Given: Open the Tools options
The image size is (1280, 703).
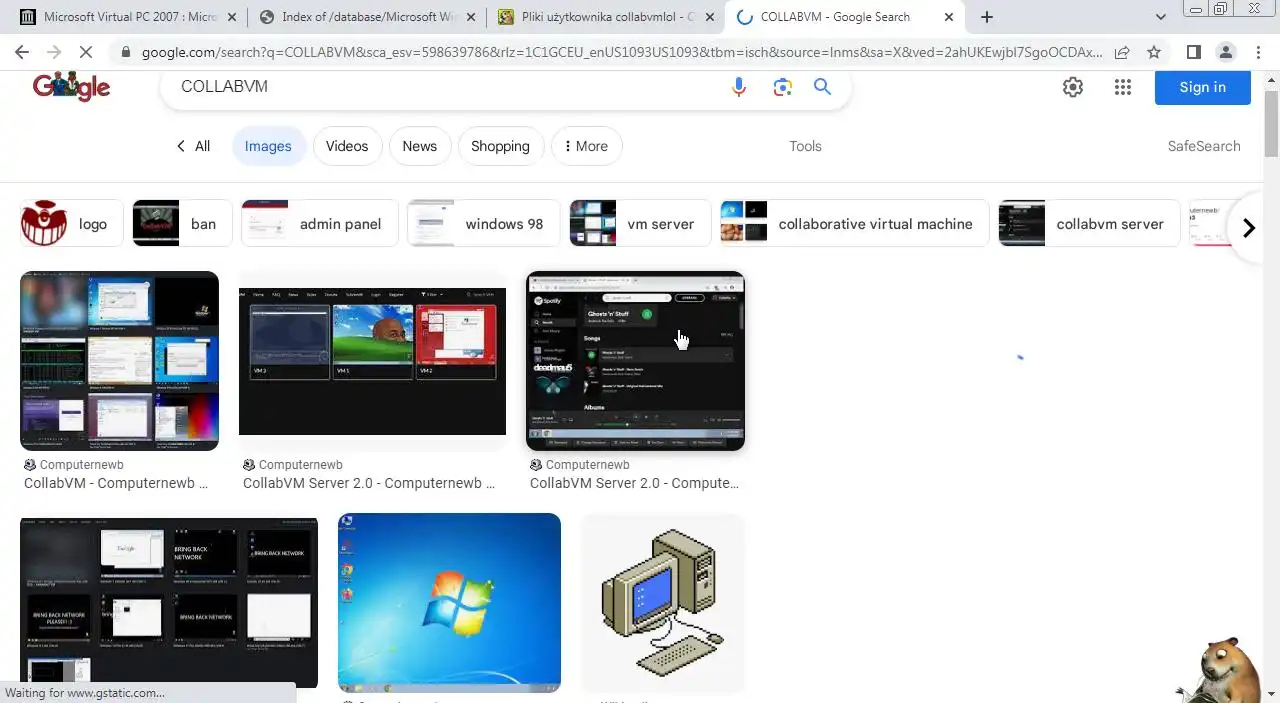Looking at the screenshot, I should tap(805, 146).
